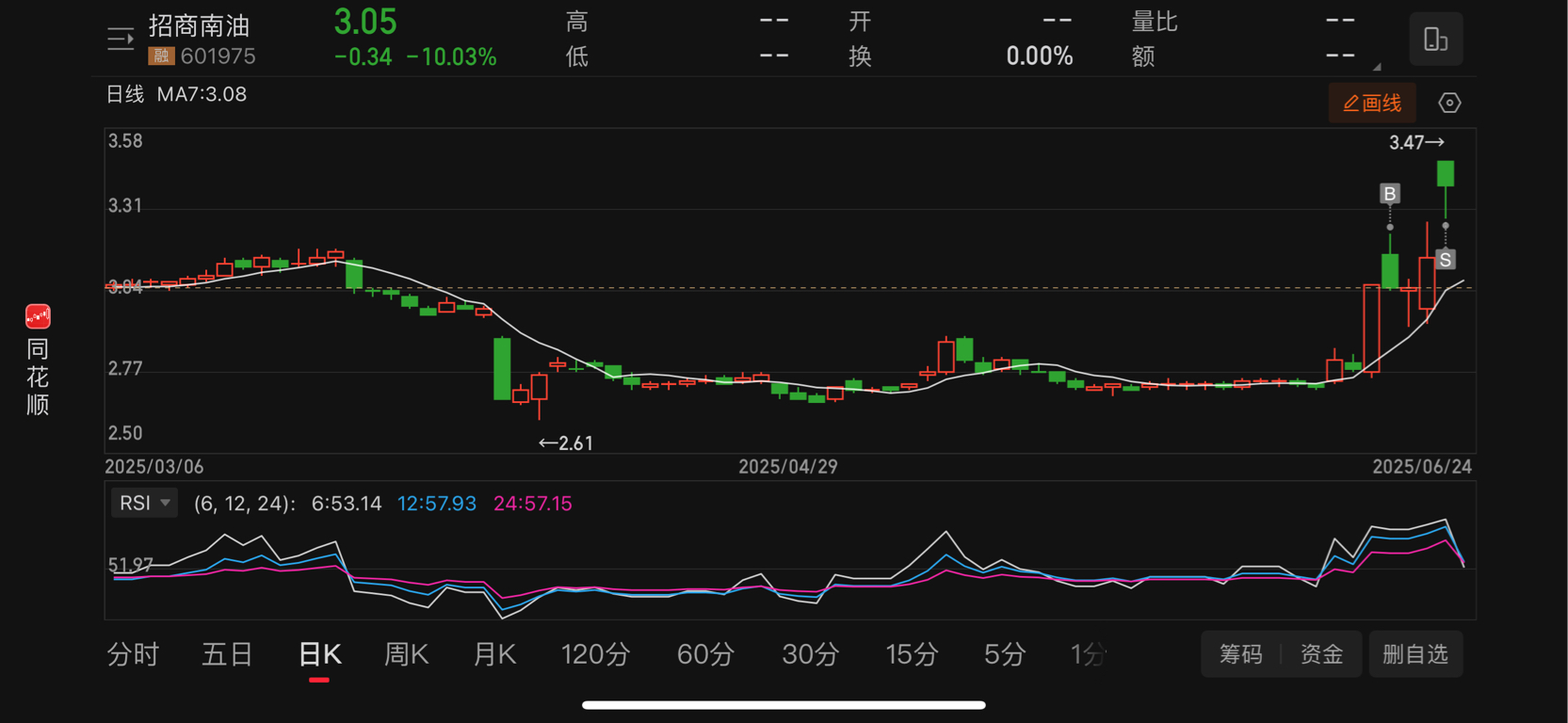
Task: Open the 资金 funds view
Action: pyautogui.click(x=1321, y=654)
